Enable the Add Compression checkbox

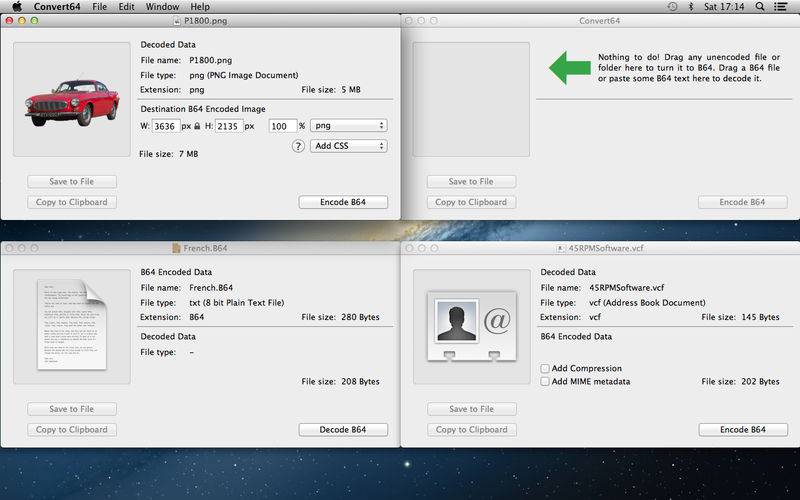pyautogui.click(x=545, y=368)
